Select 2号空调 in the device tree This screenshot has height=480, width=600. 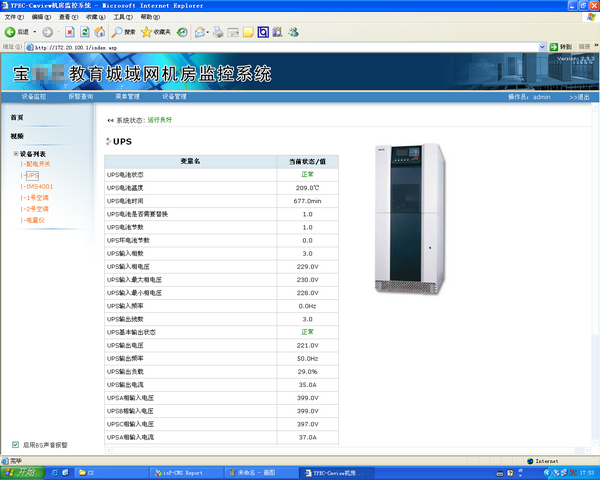[x=37, y=209]
